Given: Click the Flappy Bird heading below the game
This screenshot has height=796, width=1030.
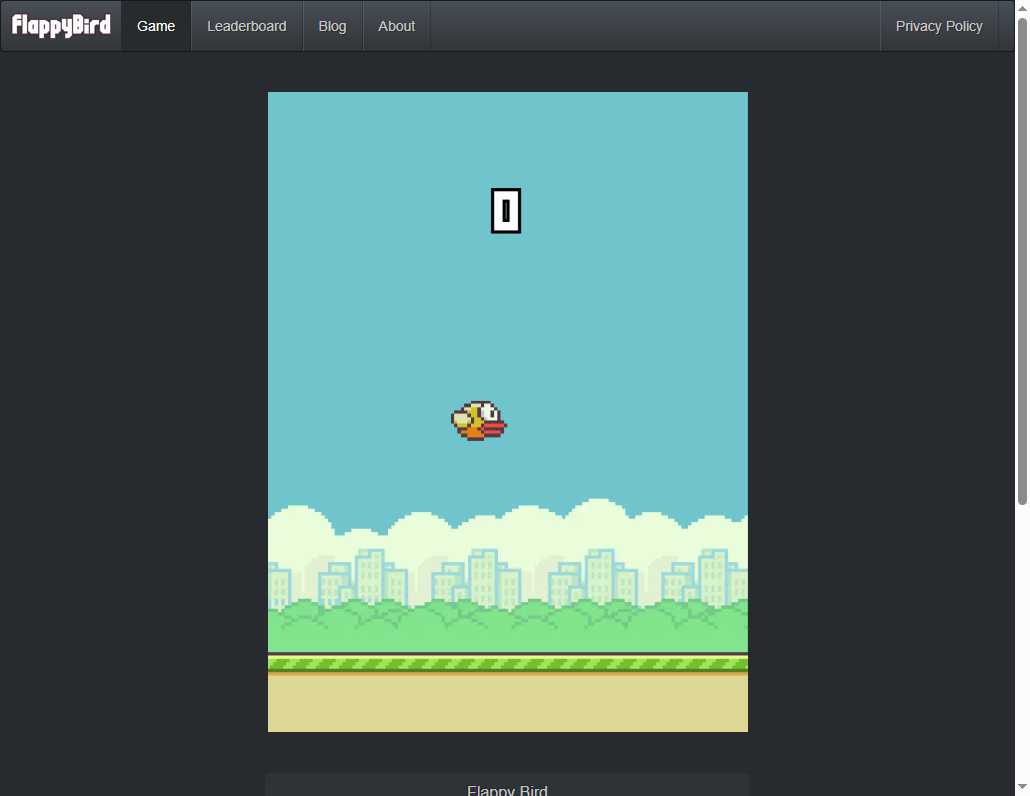Looking at the screenshot, I should point(507,789).
